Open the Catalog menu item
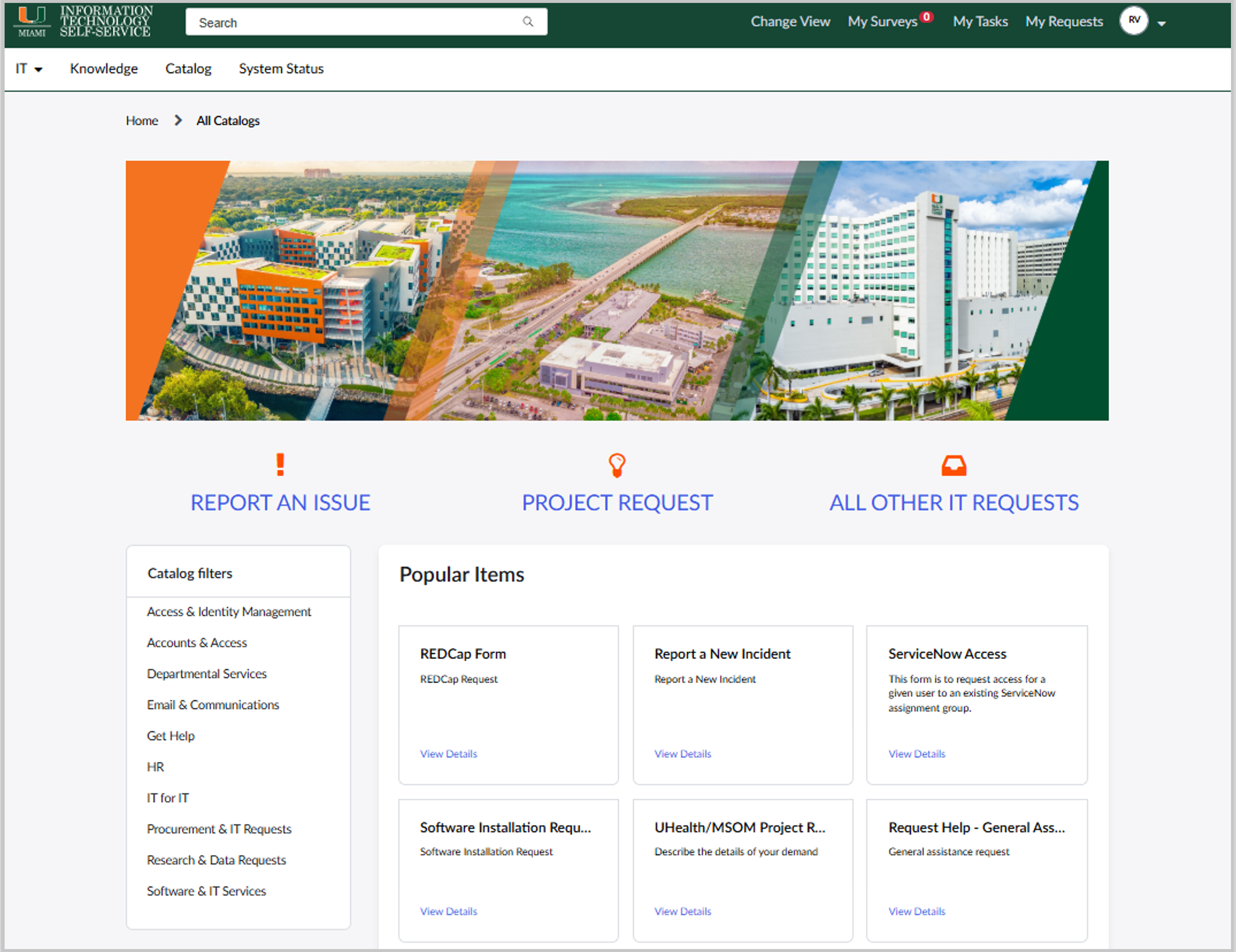 coord(188,69)
